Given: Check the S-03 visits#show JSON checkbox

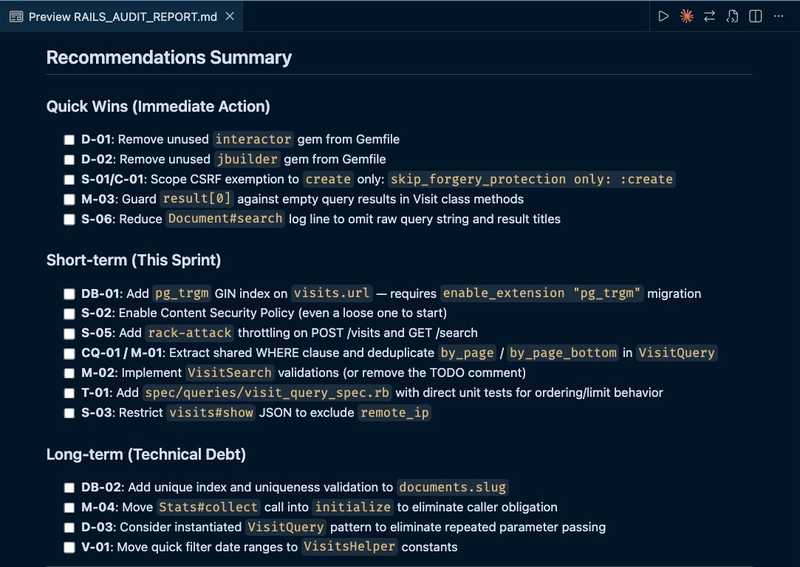Looking at the screenshot, I should click(x=69, y=413).
